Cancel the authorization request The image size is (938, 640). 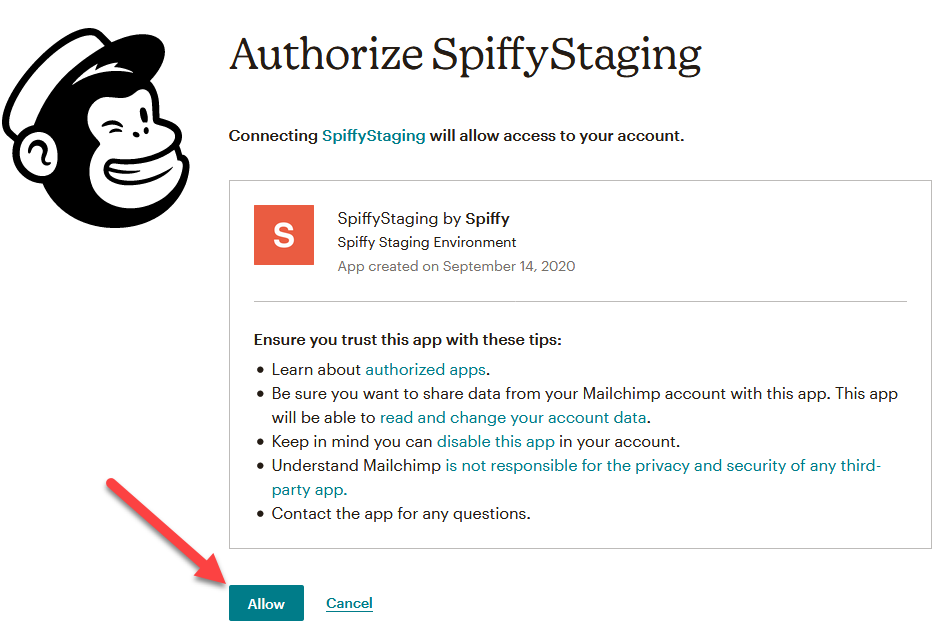point(349,603)
